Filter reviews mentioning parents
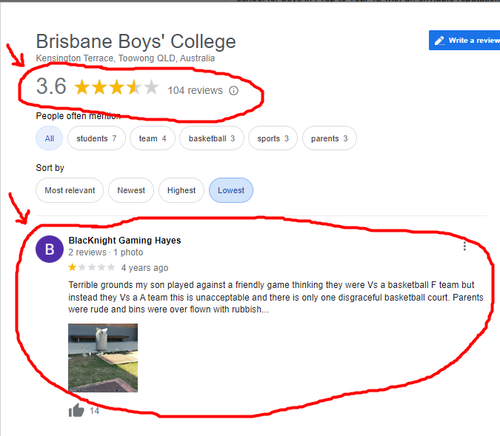 click(329, 138)
